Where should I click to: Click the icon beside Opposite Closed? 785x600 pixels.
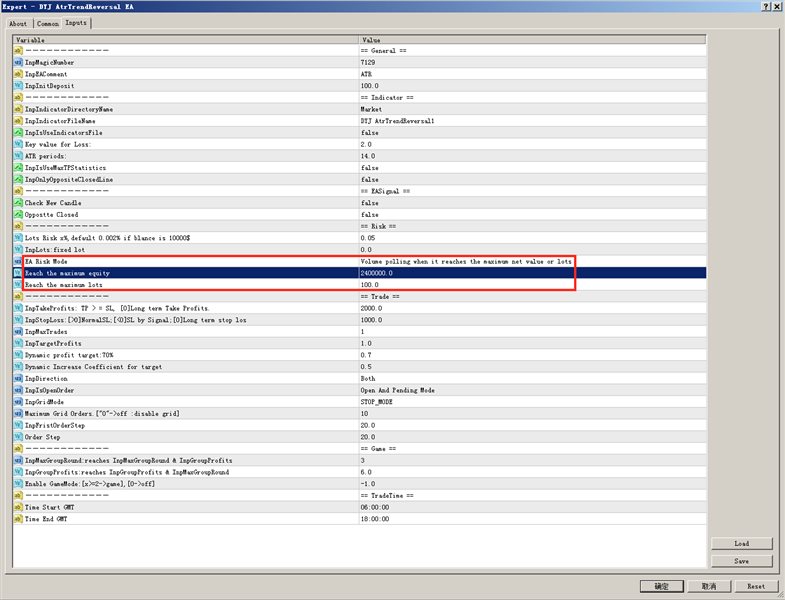[x=18, y=214]
